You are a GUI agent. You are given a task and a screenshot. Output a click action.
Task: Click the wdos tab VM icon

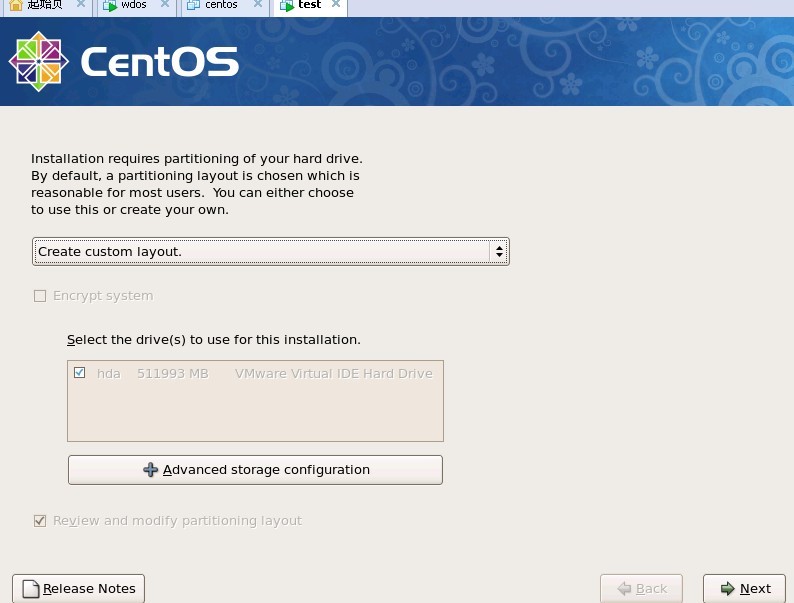click(x=109, y=6)
